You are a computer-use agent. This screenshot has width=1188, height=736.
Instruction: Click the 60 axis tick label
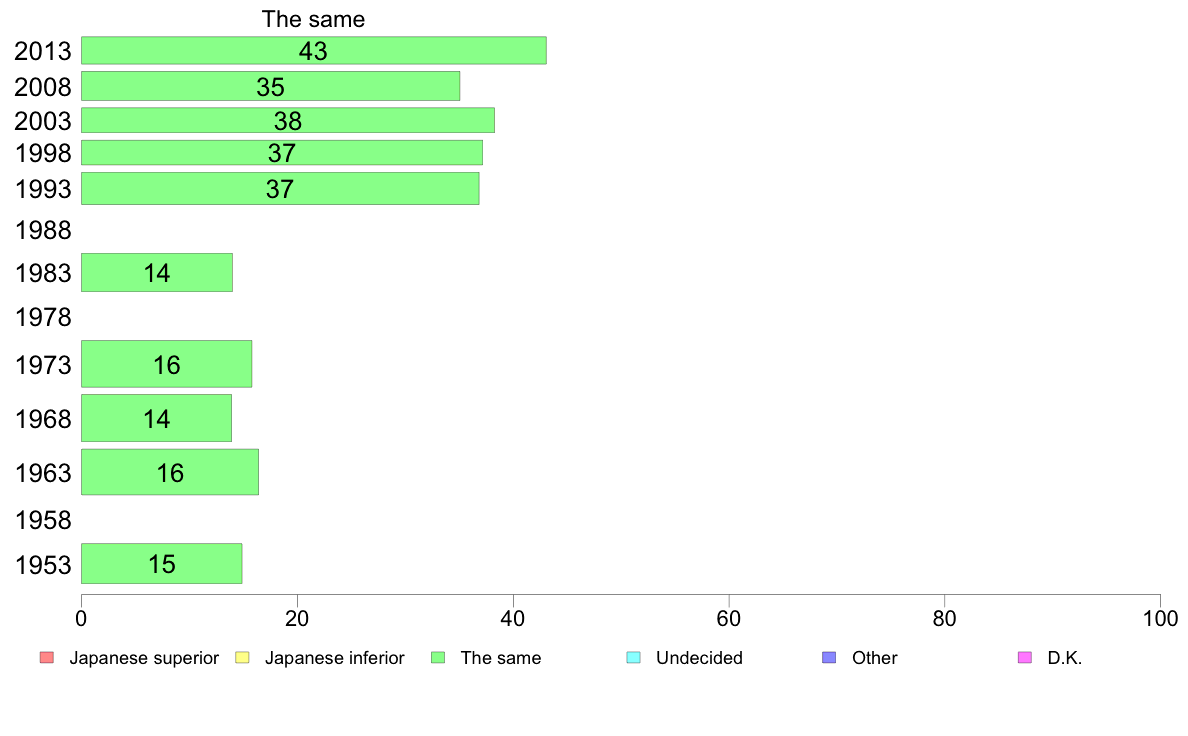pos(728,619)
